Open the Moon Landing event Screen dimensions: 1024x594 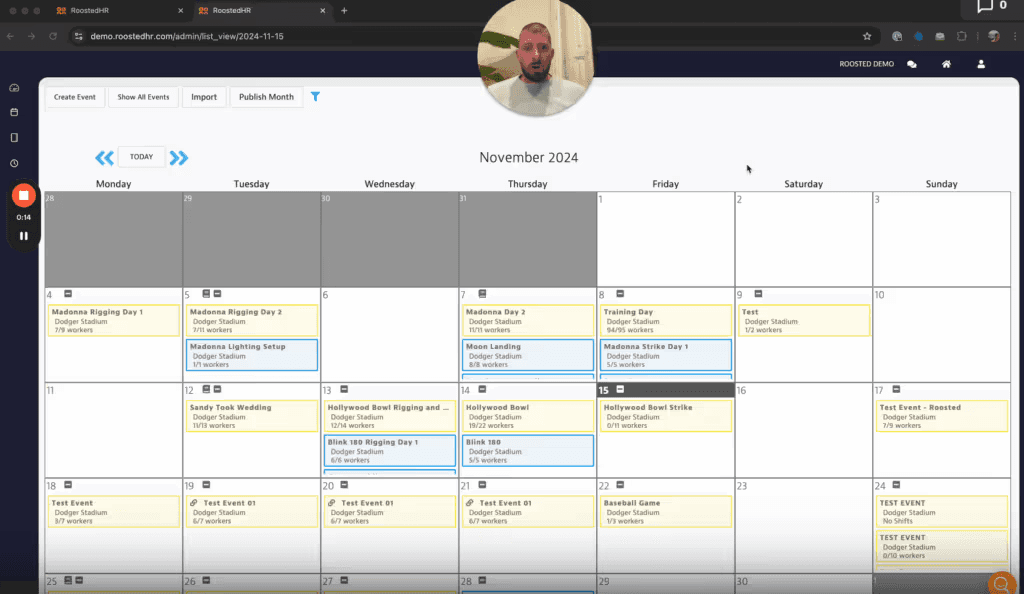tap(528, 355)
